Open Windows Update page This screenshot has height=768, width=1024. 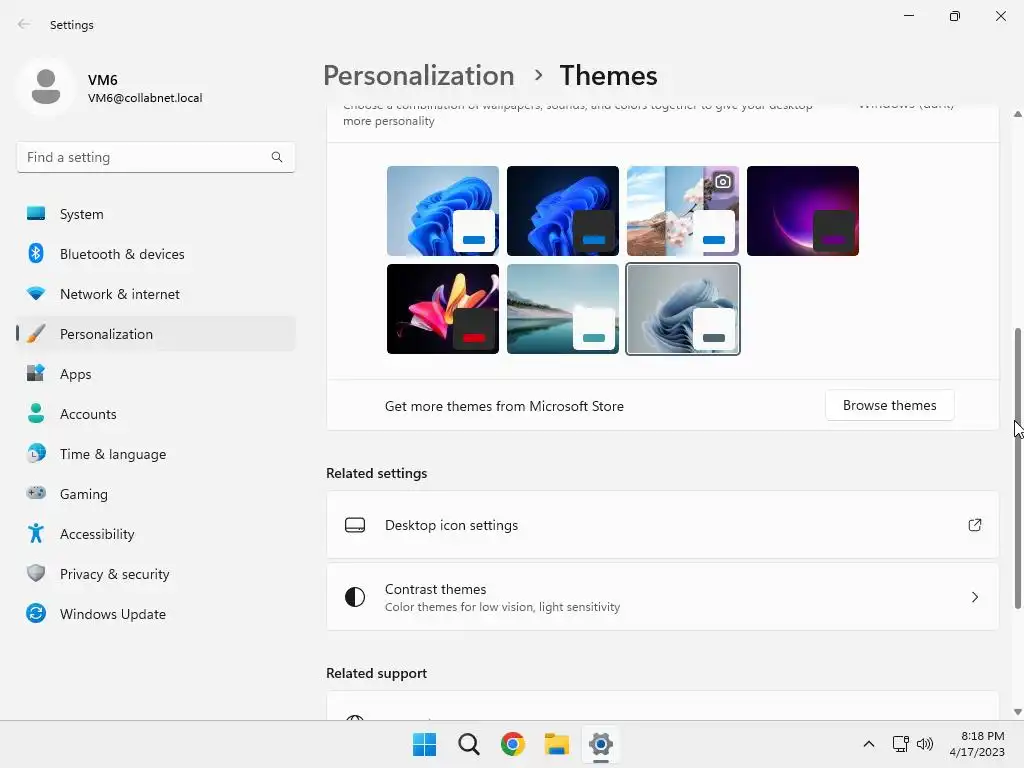pyautogui.click(x=155, y=613)
